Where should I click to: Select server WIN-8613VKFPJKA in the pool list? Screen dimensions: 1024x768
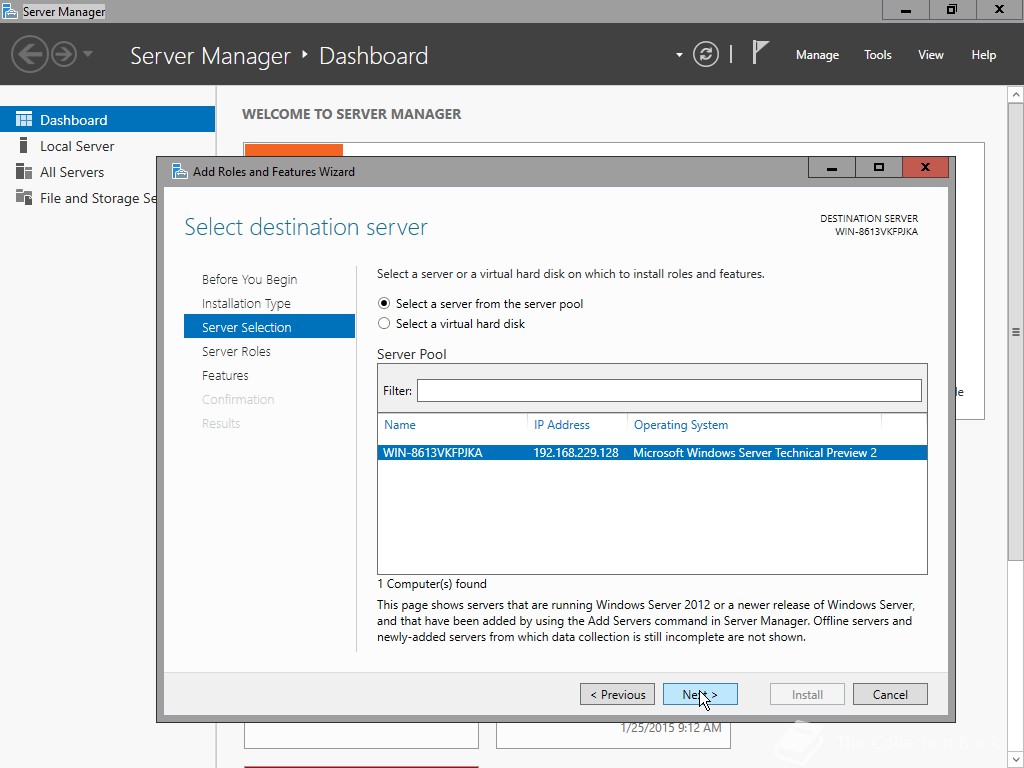652,453
